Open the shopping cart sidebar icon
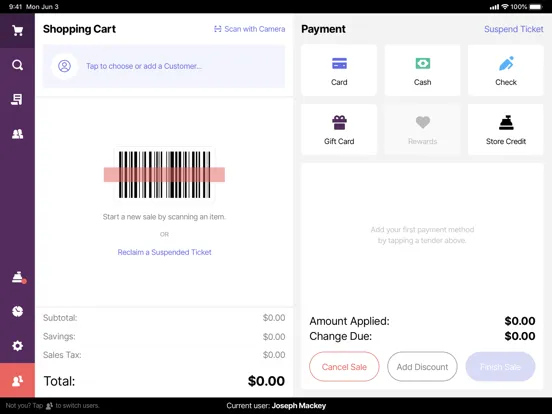This screenshot has height=414, width=552. 17,31
